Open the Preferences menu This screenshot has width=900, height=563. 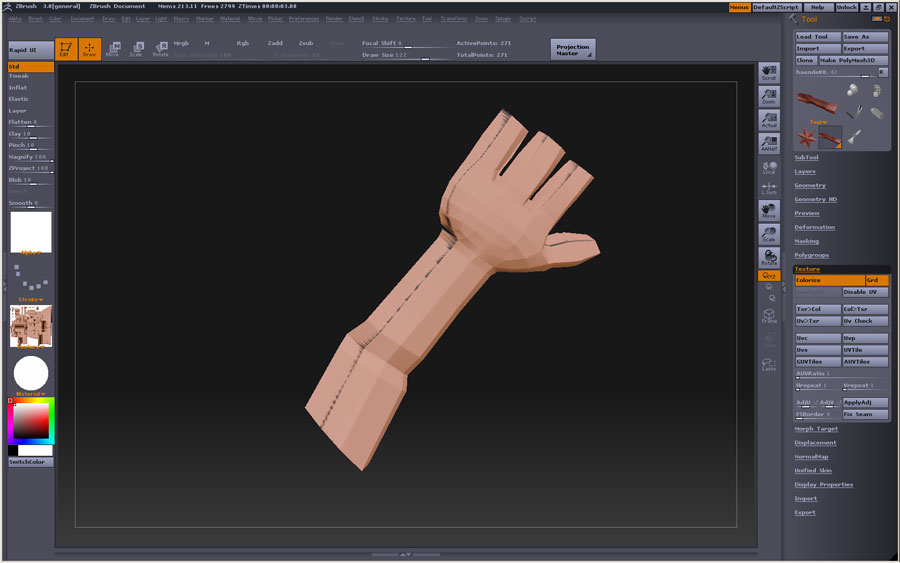coord(304,19)
